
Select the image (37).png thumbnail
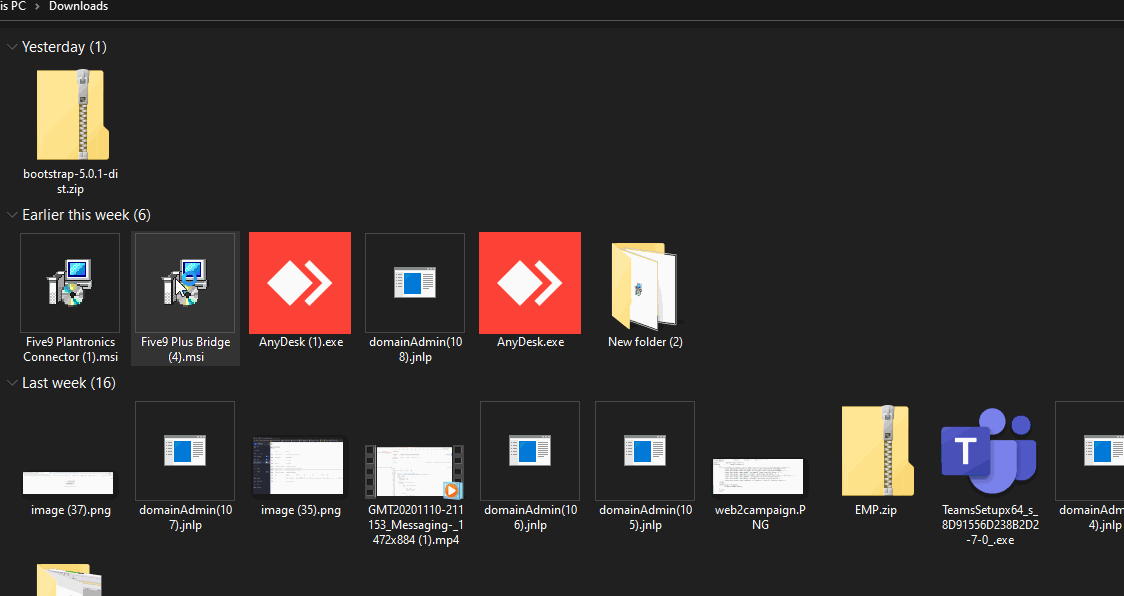pos(68,483)
